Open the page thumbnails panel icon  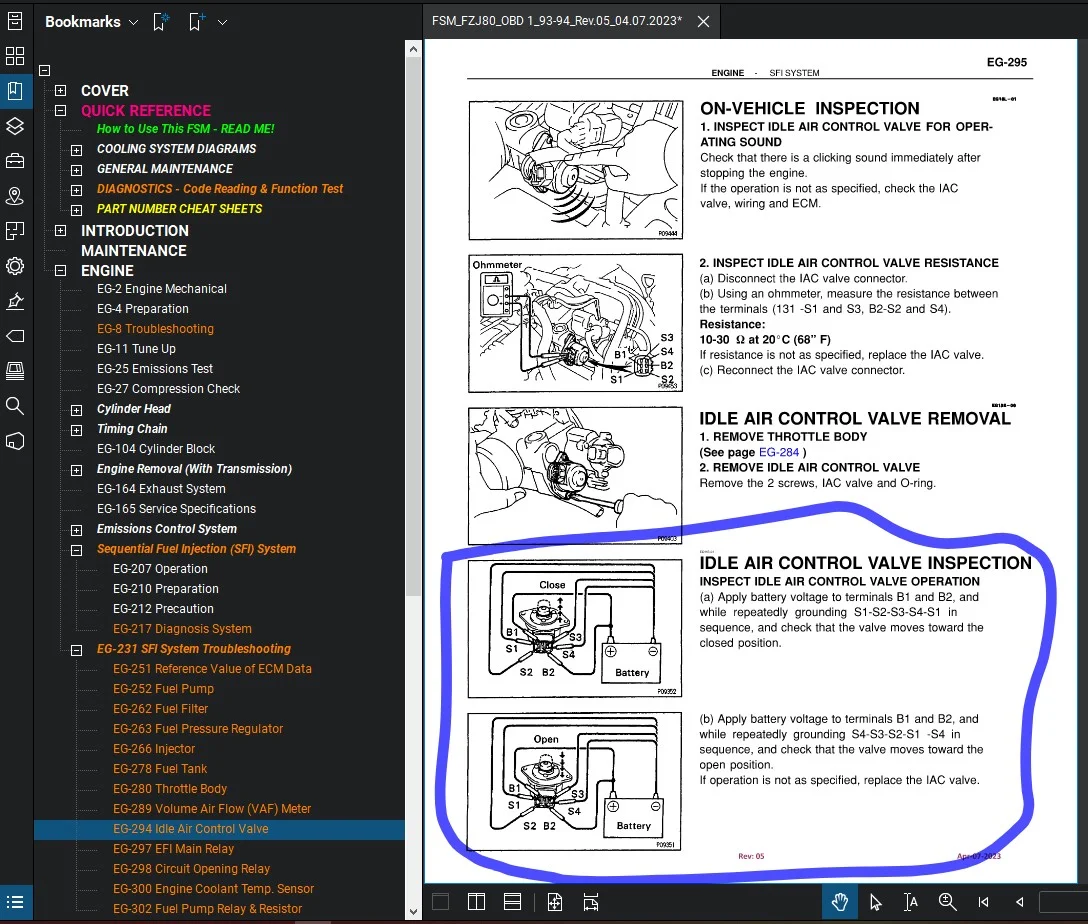pos(15,55)
